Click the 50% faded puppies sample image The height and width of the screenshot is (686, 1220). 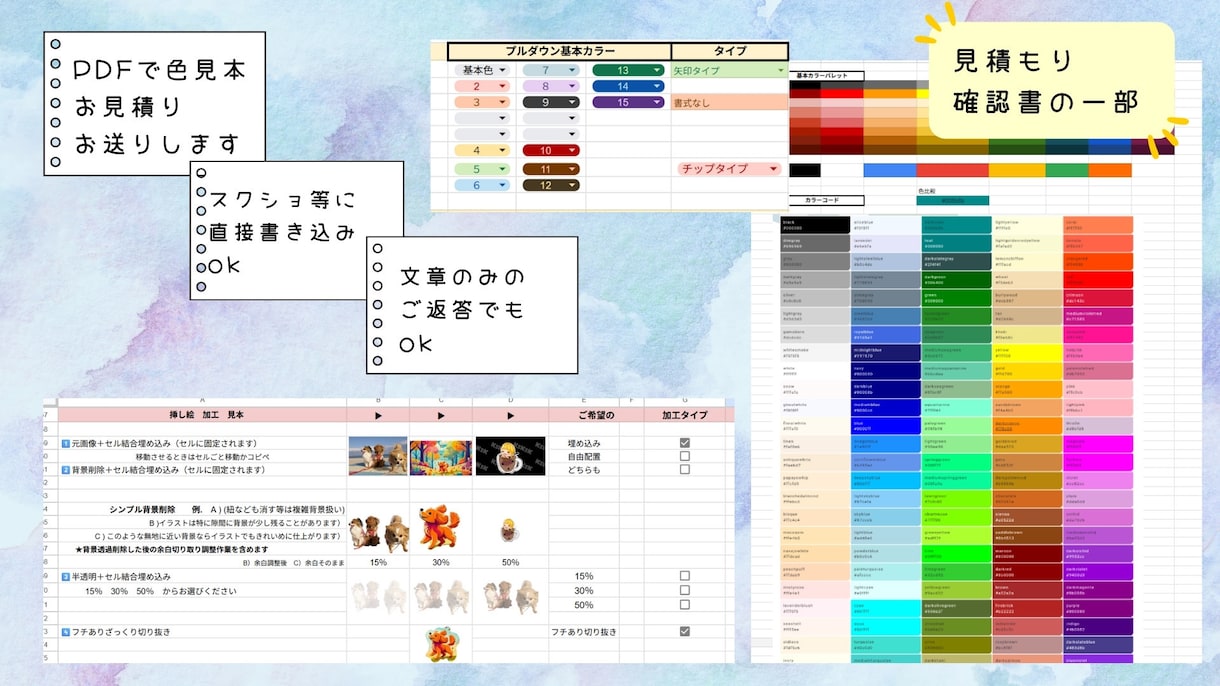[x=510, y=597]
